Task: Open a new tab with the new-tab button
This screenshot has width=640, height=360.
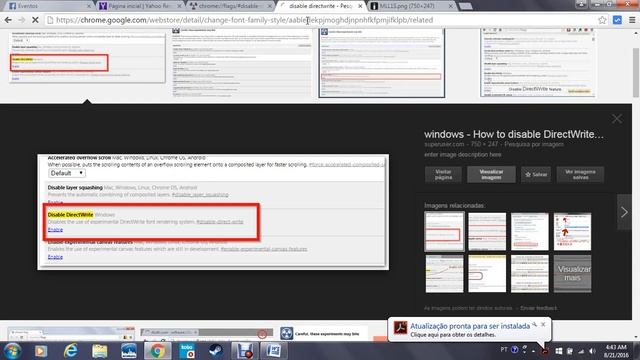Action: 465,6
